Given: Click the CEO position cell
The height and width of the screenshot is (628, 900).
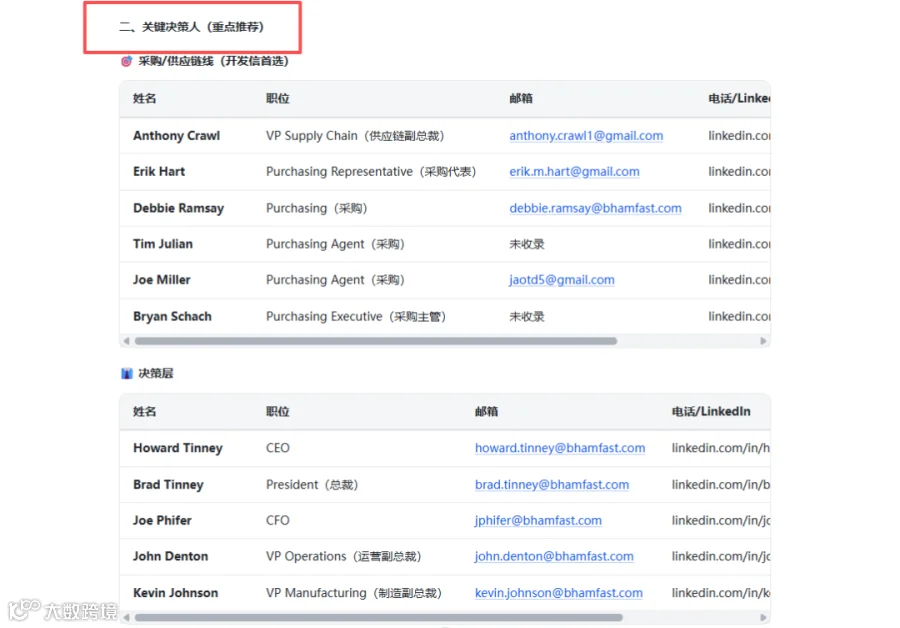Looking at the screenshot, I should tap(278, 448).
